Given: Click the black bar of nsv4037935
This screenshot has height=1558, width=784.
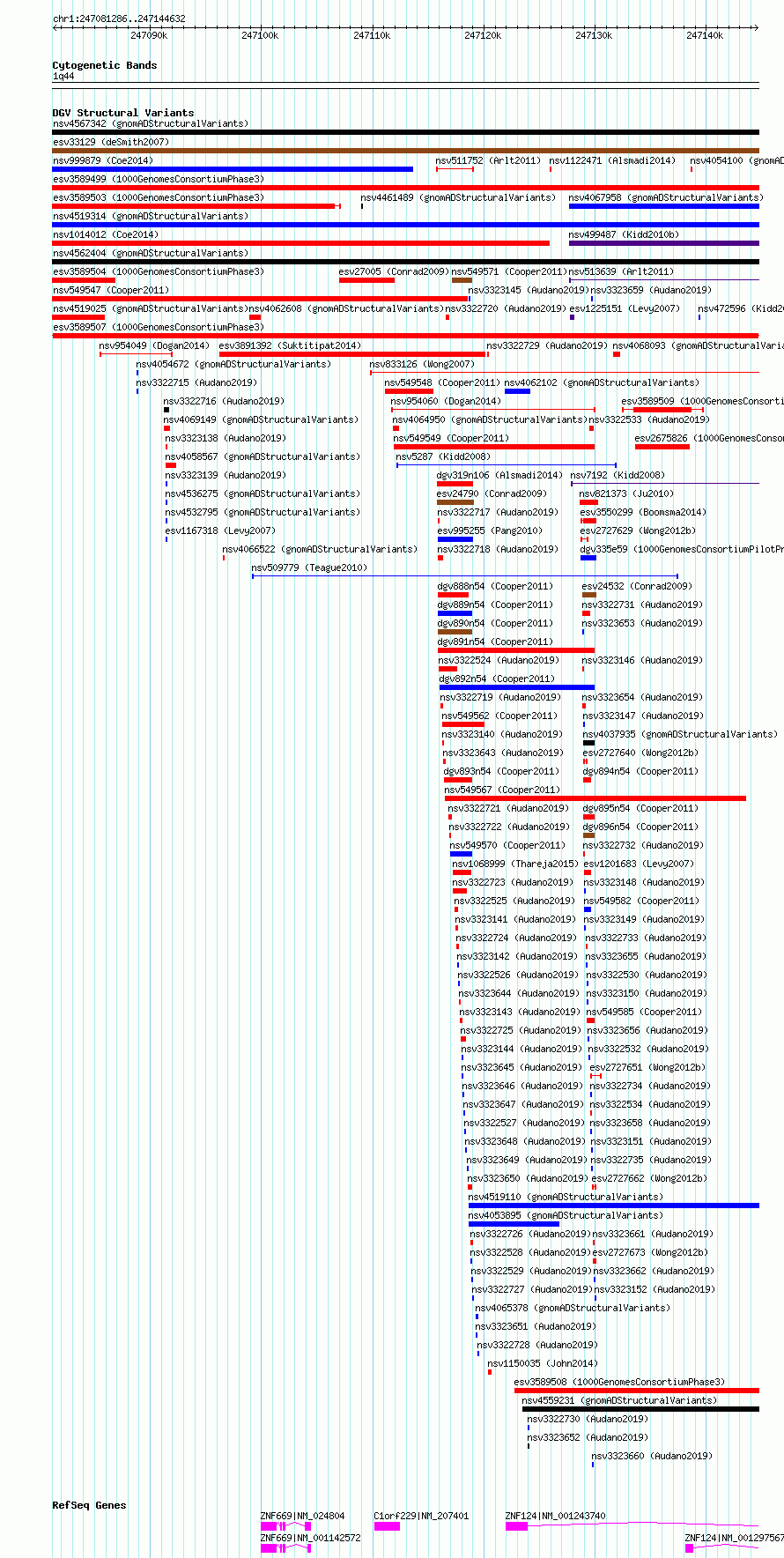Looking at the screenshot, I should [588, 743].
